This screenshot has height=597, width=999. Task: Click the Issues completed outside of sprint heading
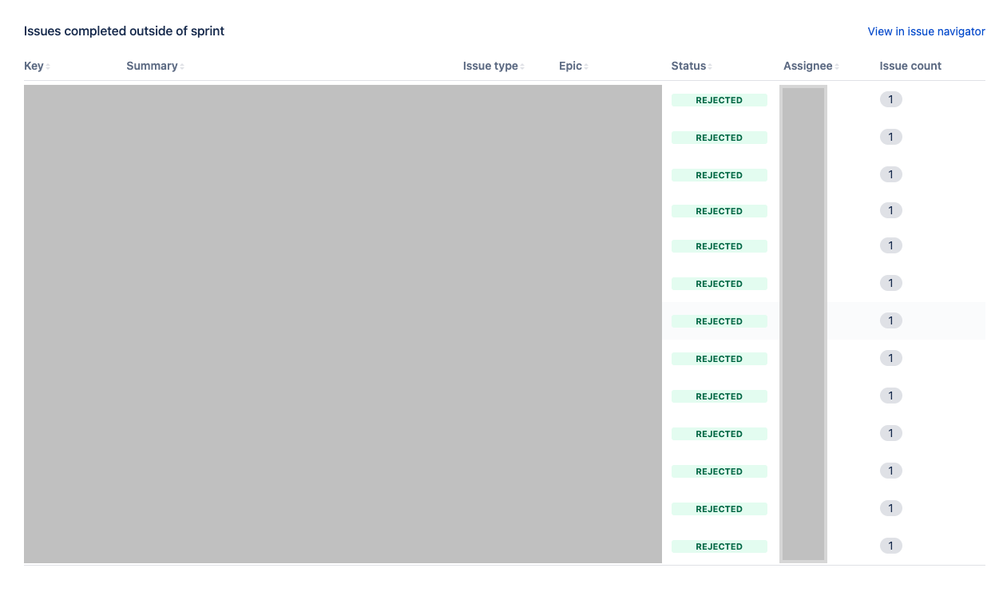124,31
